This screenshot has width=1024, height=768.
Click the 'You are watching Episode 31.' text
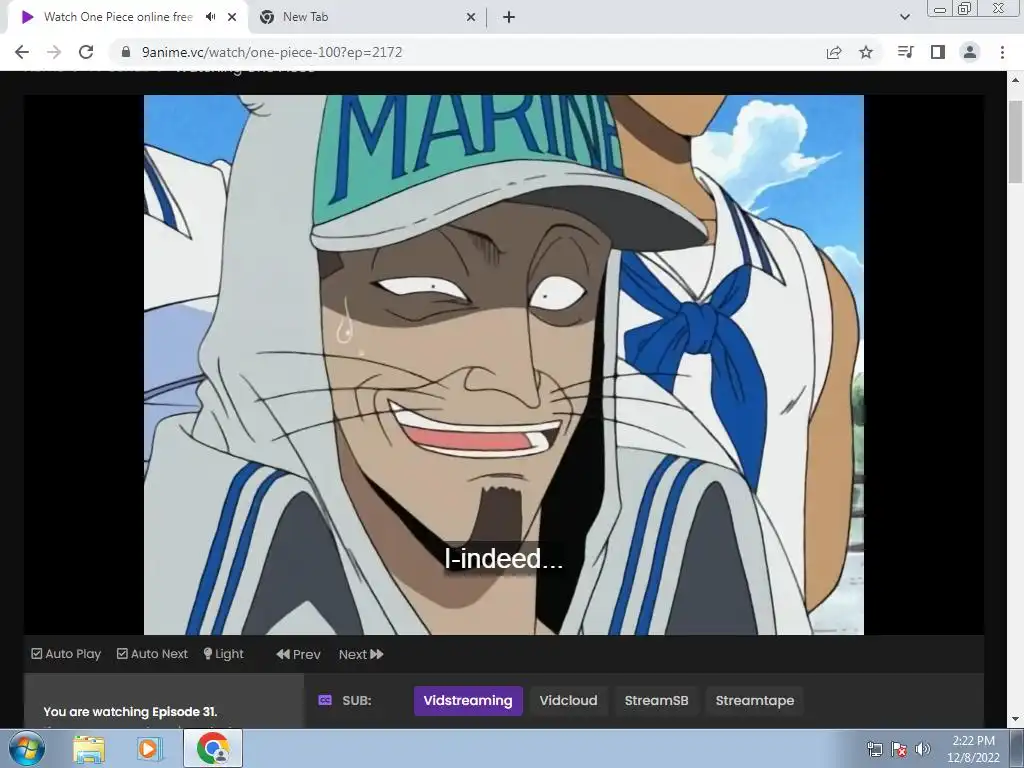[131, 711]
